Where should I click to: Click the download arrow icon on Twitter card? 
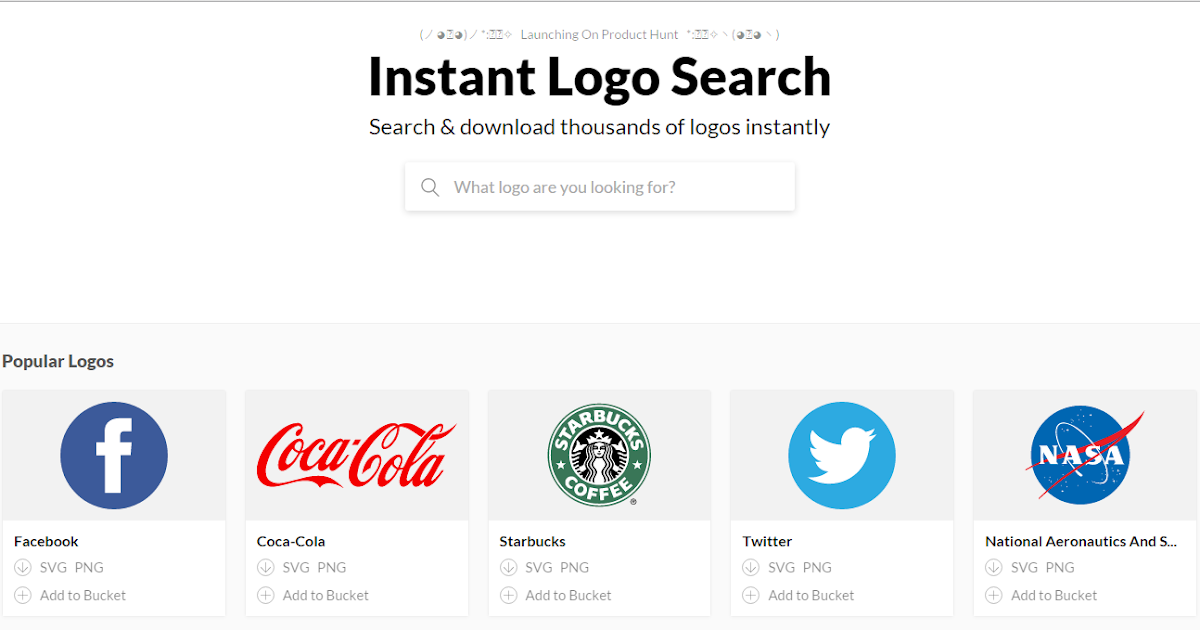750,567
